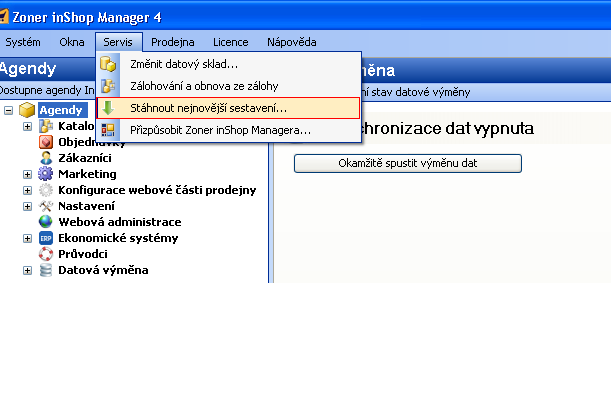This screenshot has height=400, width=611.
Task: Open Průvodci in the tree
Action: (83, 254)
